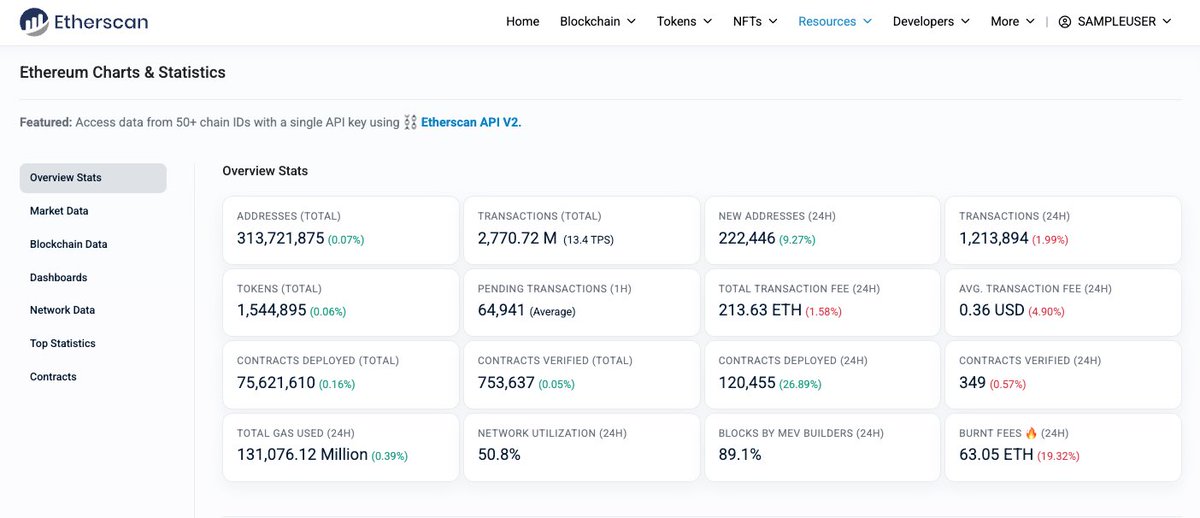Viewport: 1200px width, 518px height.
Task: Follow the Etherscan API V2 link
Action: [x=471, y=122]
